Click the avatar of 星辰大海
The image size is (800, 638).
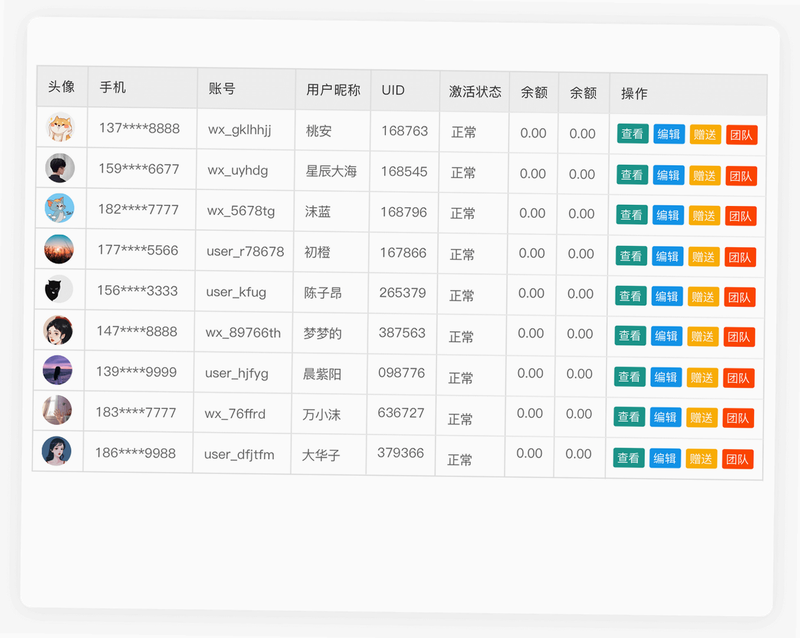click(60, 168)
